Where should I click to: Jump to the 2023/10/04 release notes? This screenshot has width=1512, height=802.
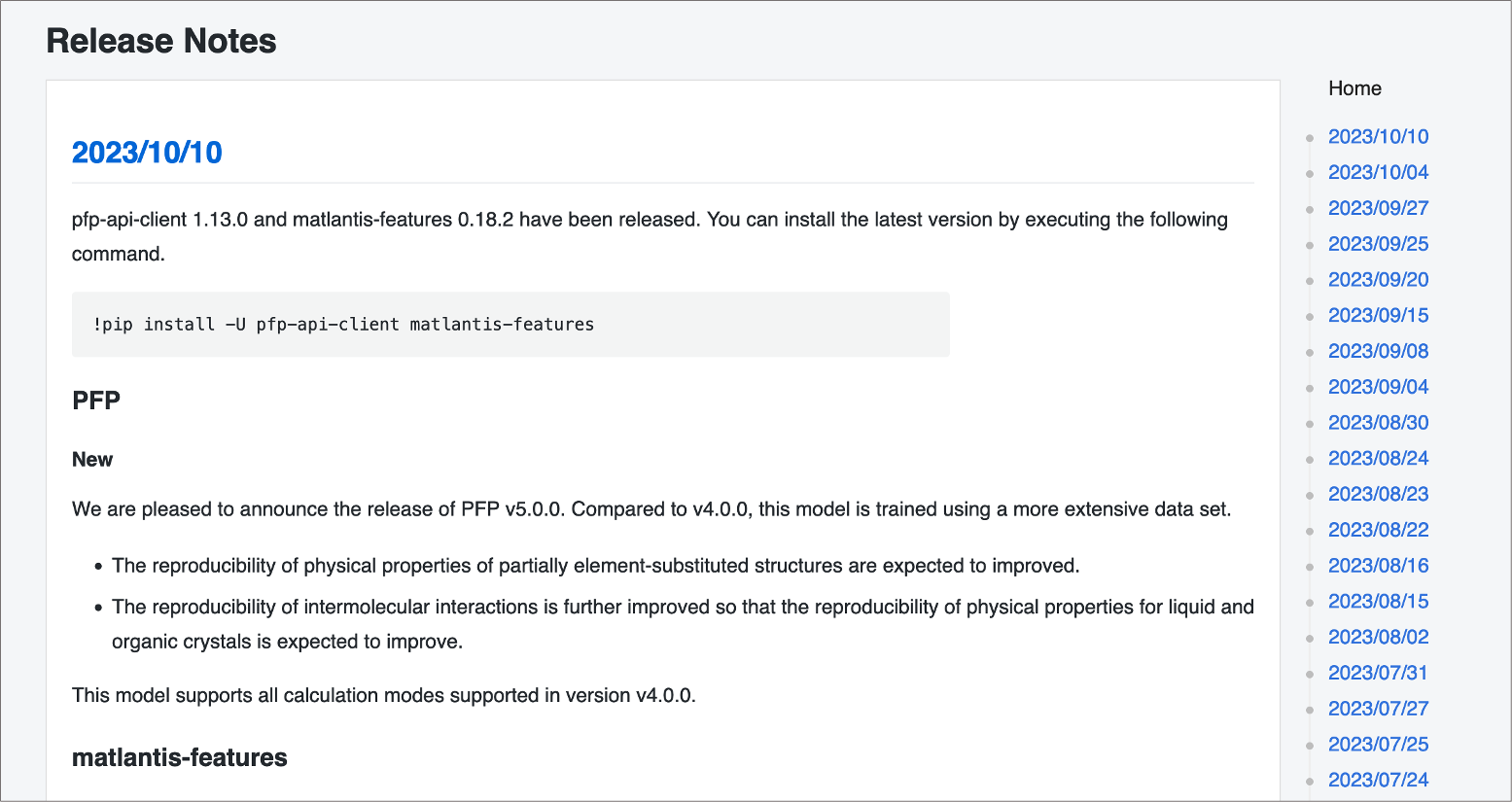click(1378, 173)
